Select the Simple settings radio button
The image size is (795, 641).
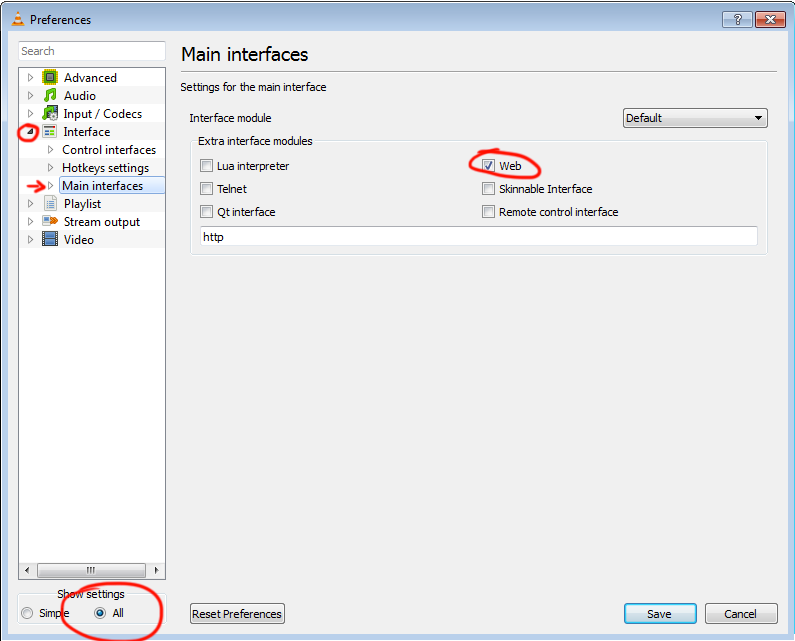[27, 613]
